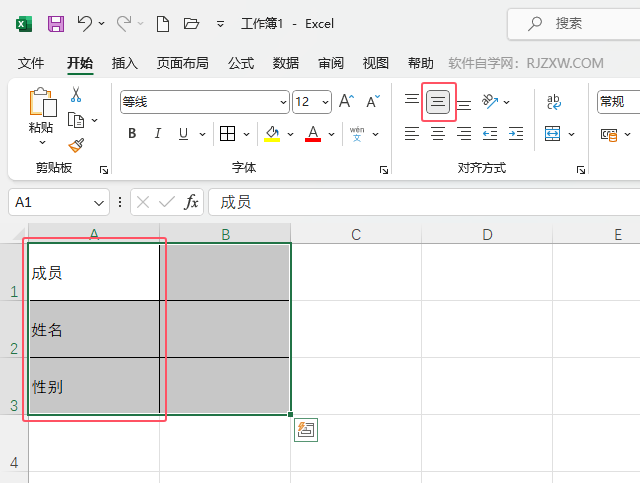The image size is (640, 483).
Task: Select the Format Painter brush
Action: (76, 145)
